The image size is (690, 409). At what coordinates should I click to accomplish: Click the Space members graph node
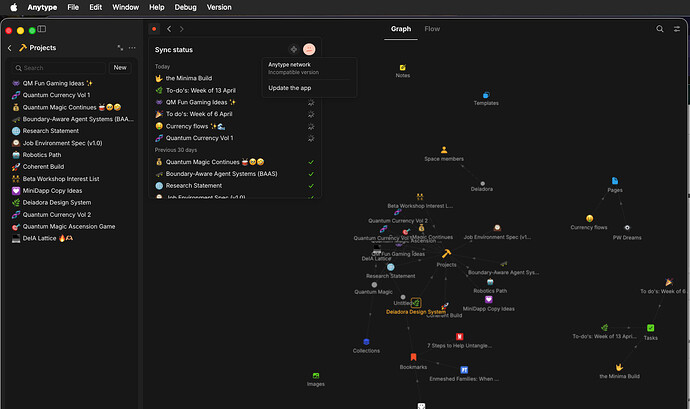coord(444,150)
